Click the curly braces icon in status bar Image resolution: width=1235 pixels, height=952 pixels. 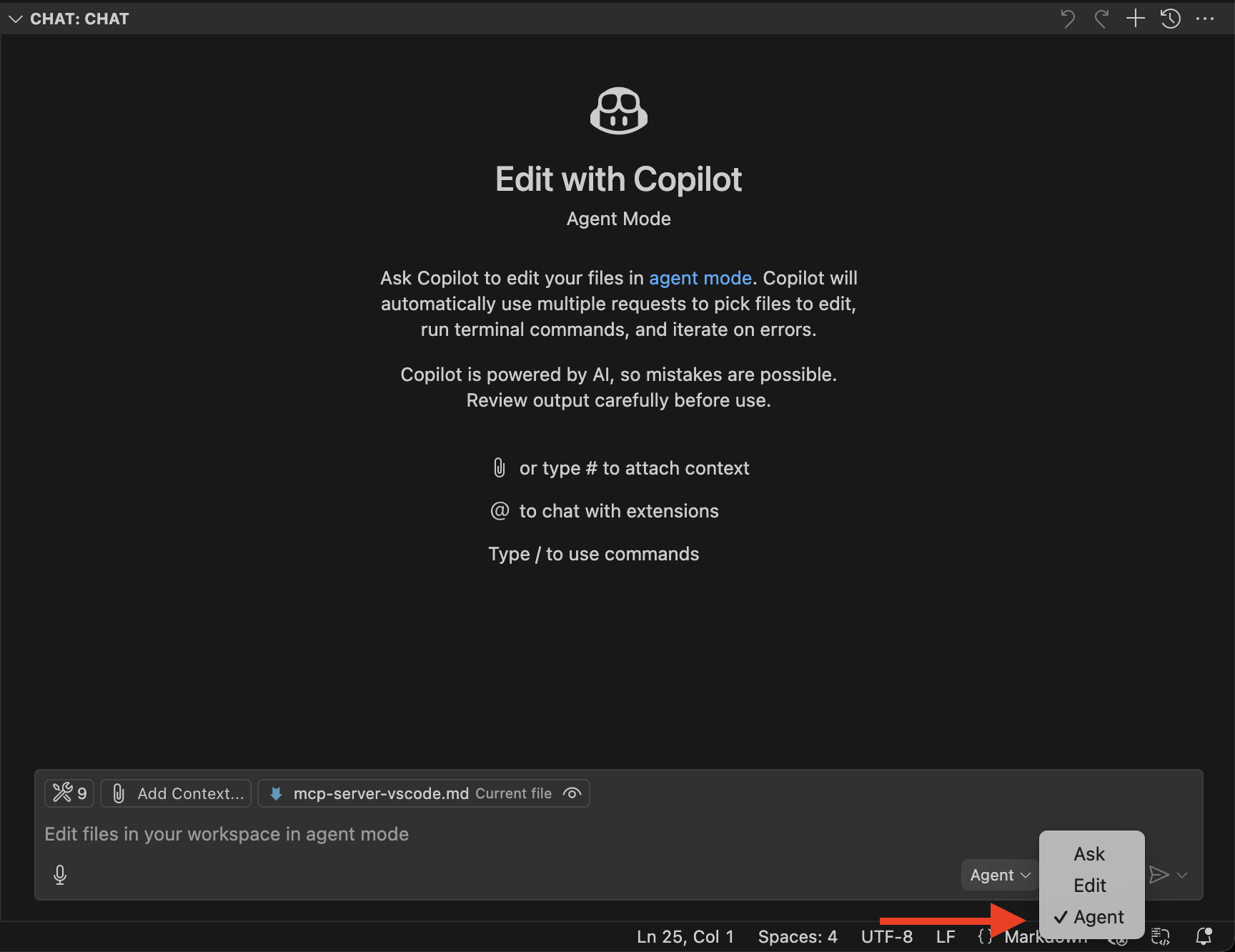click(985, 936)
